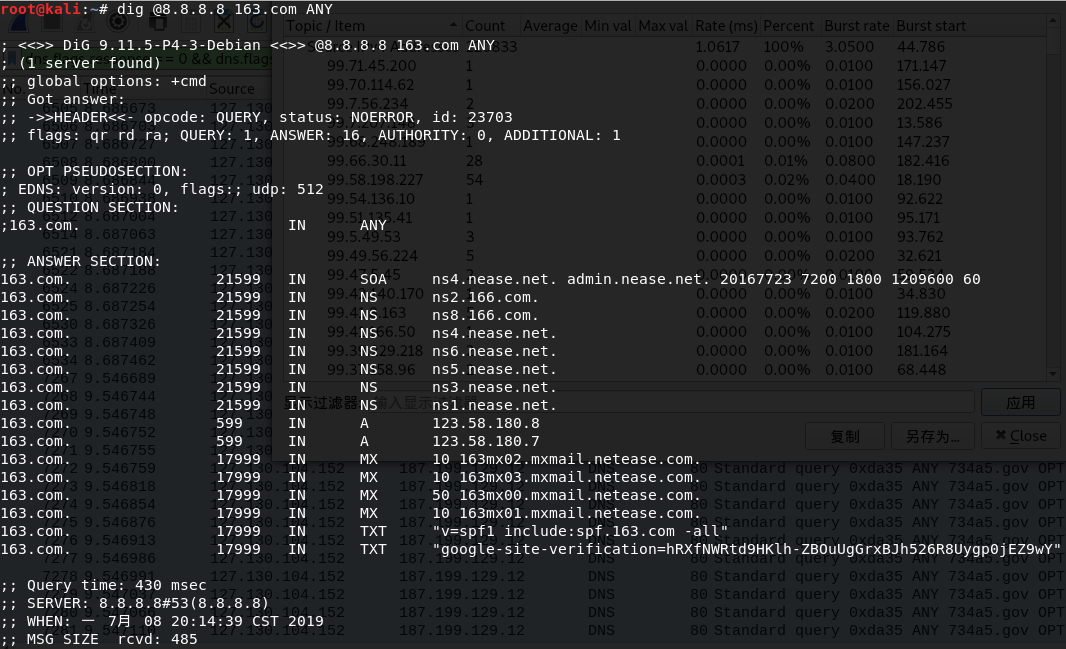
Task: Click the 'OPT PSEUDOSECTION:' line
Action: tap(94, 171)
